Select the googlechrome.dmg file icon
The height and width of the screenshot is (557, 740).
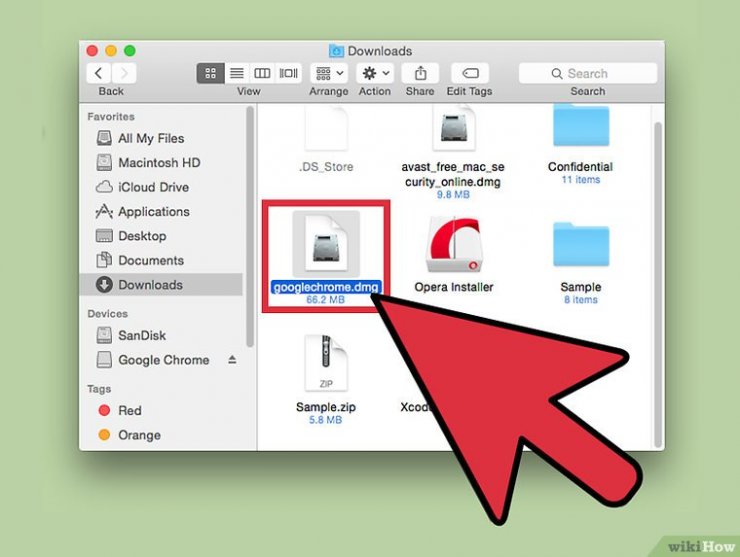point(326,244)
